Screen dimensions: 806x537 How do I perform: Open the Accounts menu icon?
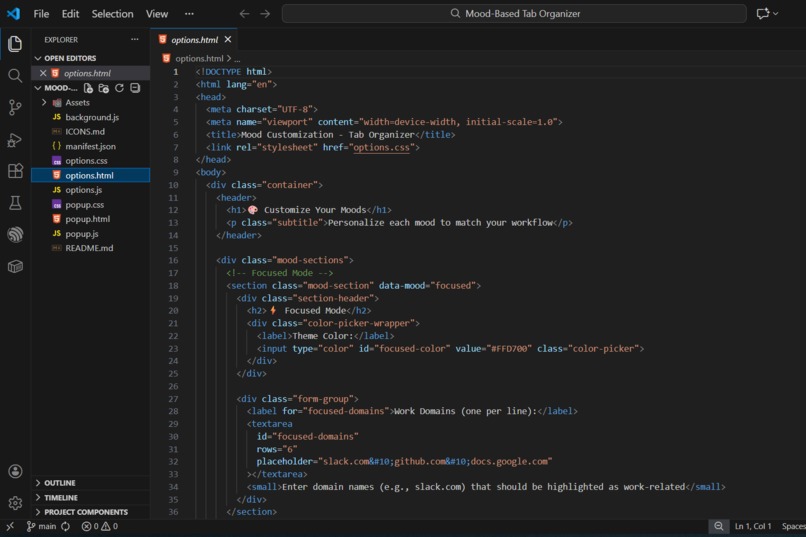tap(15, 471)
